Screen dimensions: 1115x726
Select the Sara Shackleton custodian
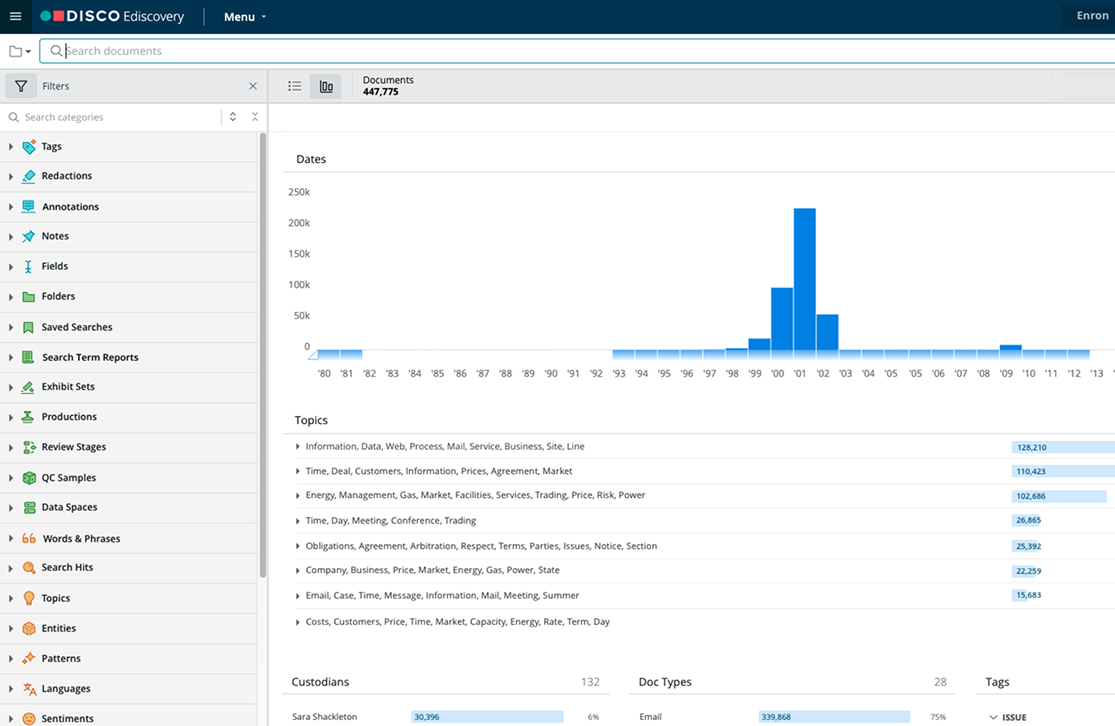(x=324, y=717)
